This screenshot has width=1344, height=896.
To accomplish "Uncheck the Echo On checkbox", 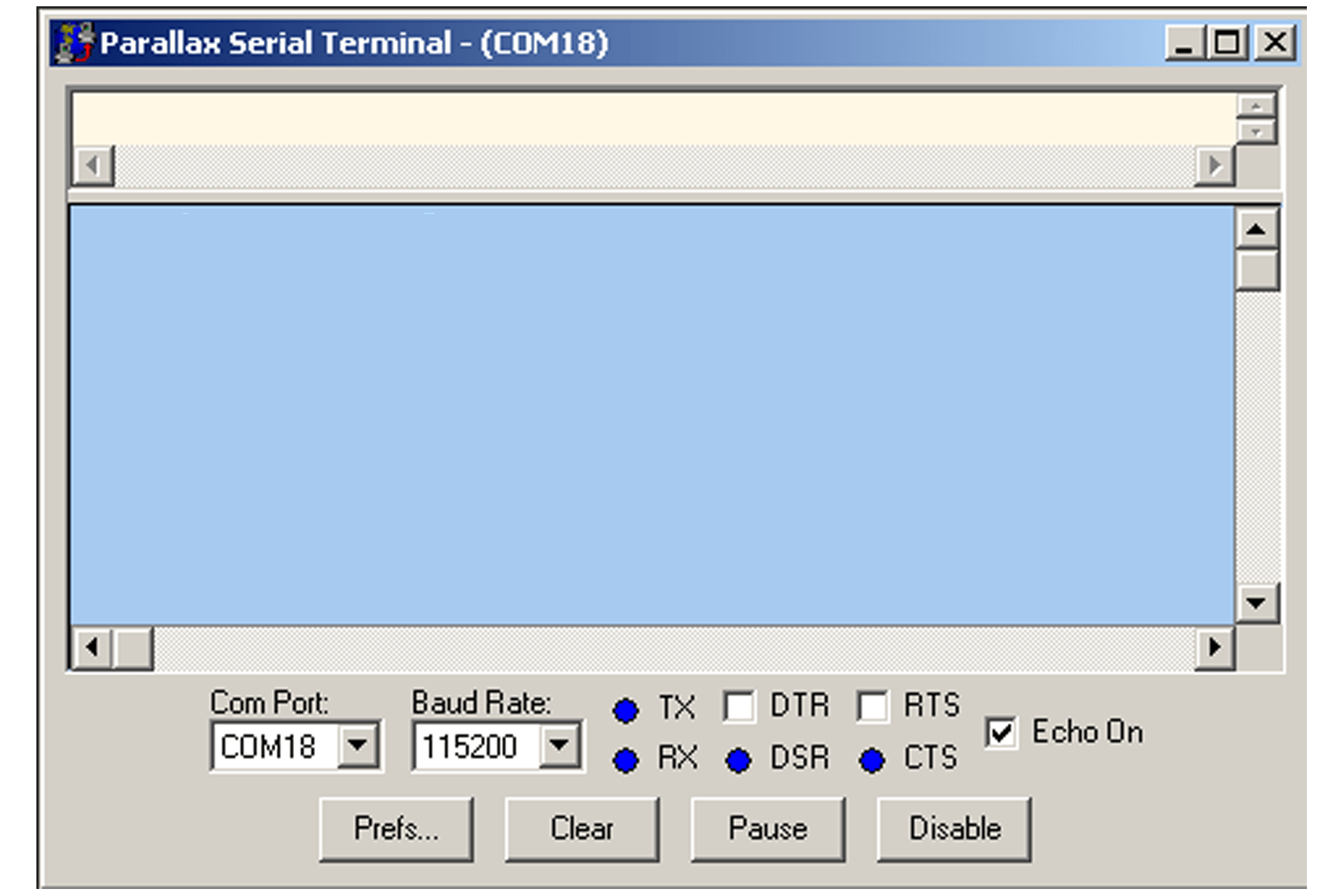I will pos(1000,733).
